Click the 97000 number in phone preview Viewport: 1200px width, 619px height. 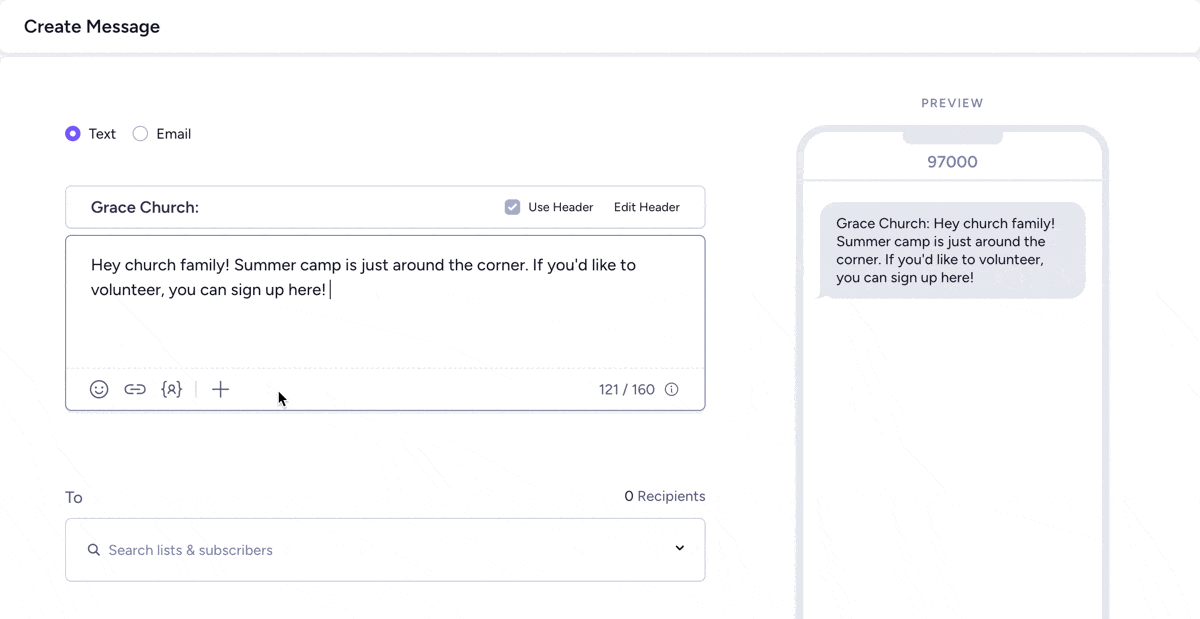(x=952, y=162)
